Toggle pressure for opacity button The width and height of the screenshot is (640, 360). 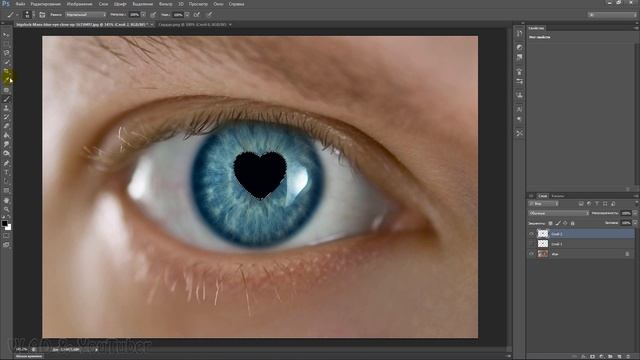point(153,15)
